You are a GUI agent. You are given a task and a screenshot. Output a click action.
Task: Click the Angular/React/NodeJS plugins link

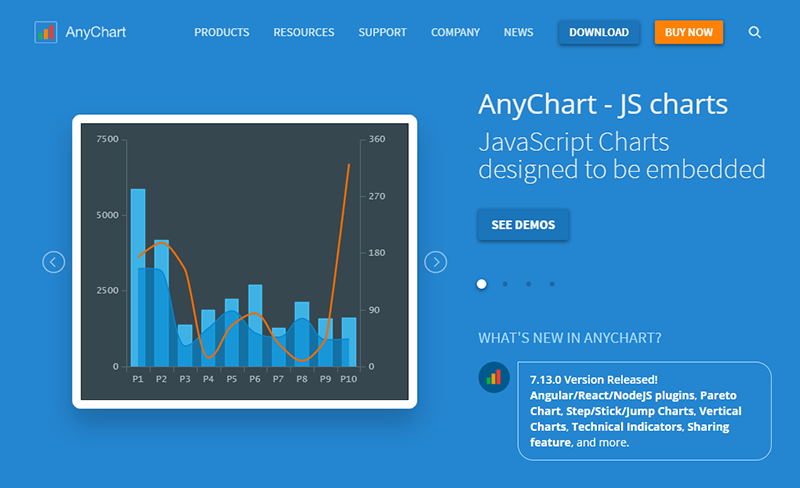click(x=612, y=396)
